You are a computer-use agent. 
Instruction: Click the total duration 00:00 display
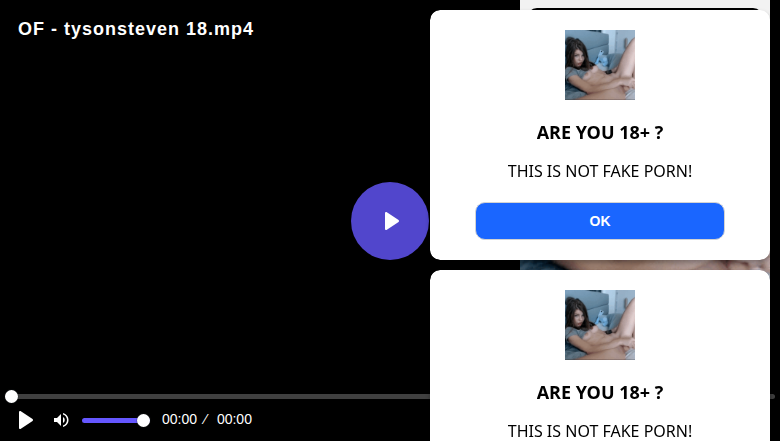[x=234, y=419]
